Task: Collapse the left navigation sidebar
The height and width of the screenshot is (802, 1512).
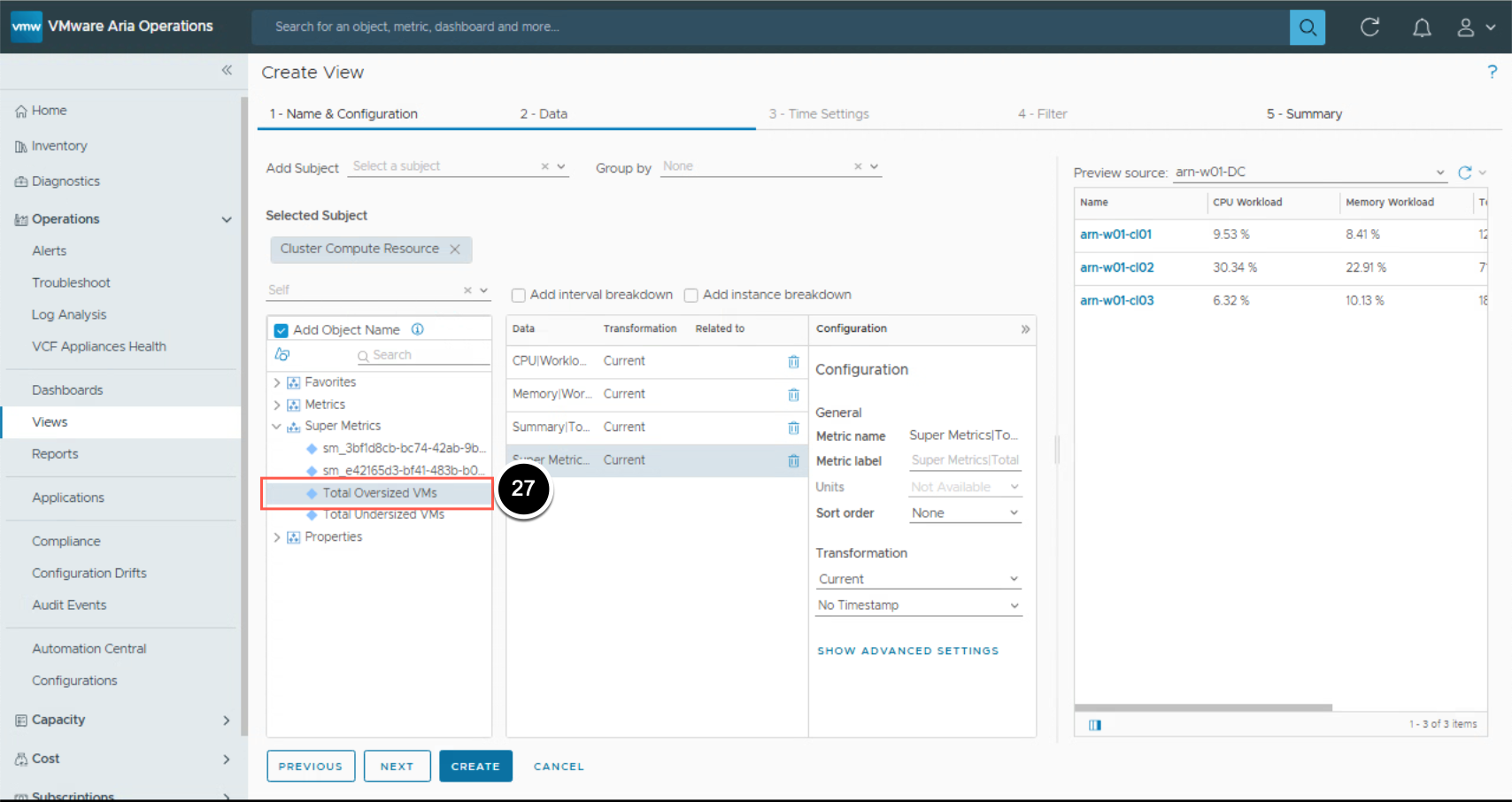Action: coord(227,70)
